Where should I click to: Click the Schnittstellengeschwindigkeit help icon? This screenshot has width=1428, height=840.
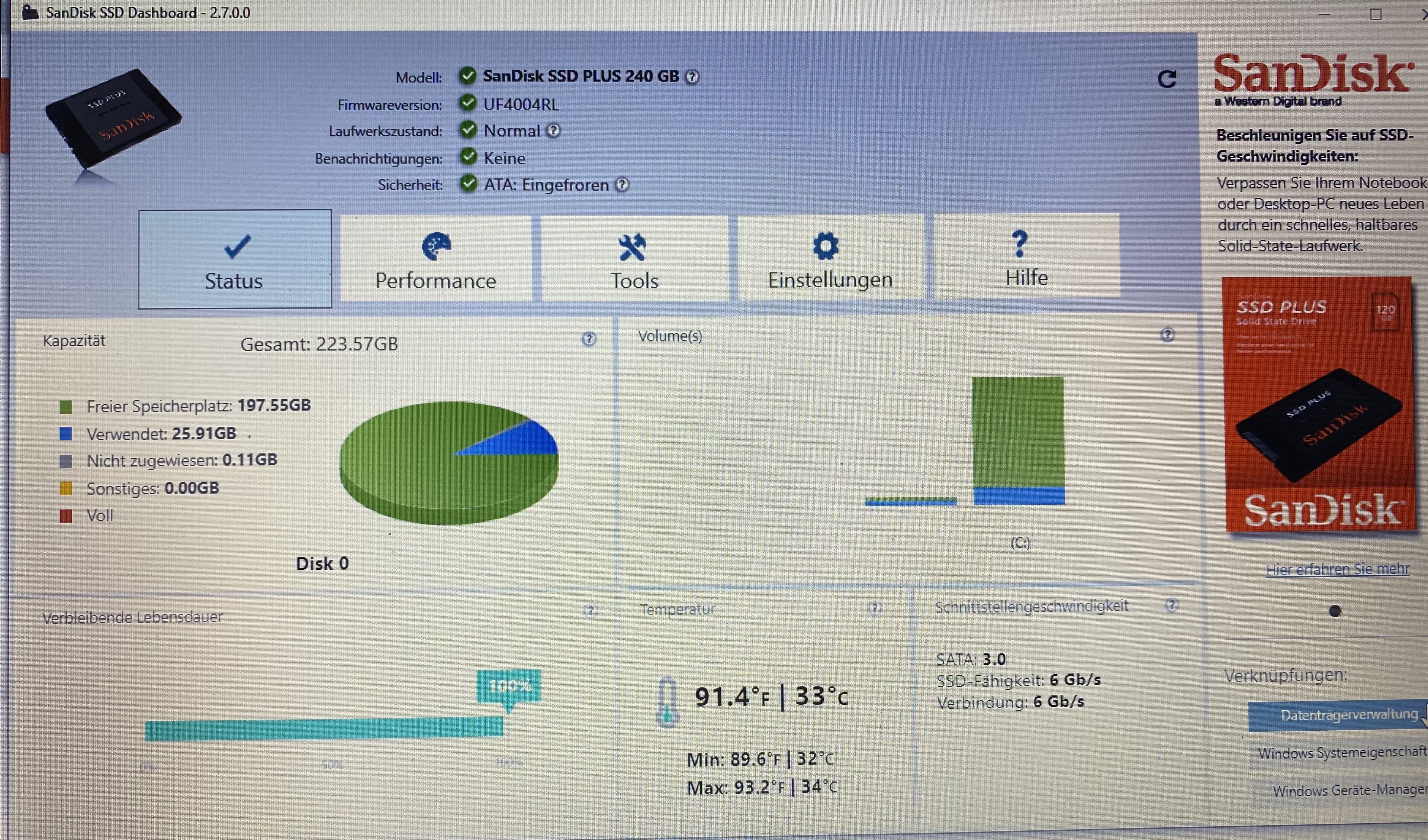pos(1173,605)
